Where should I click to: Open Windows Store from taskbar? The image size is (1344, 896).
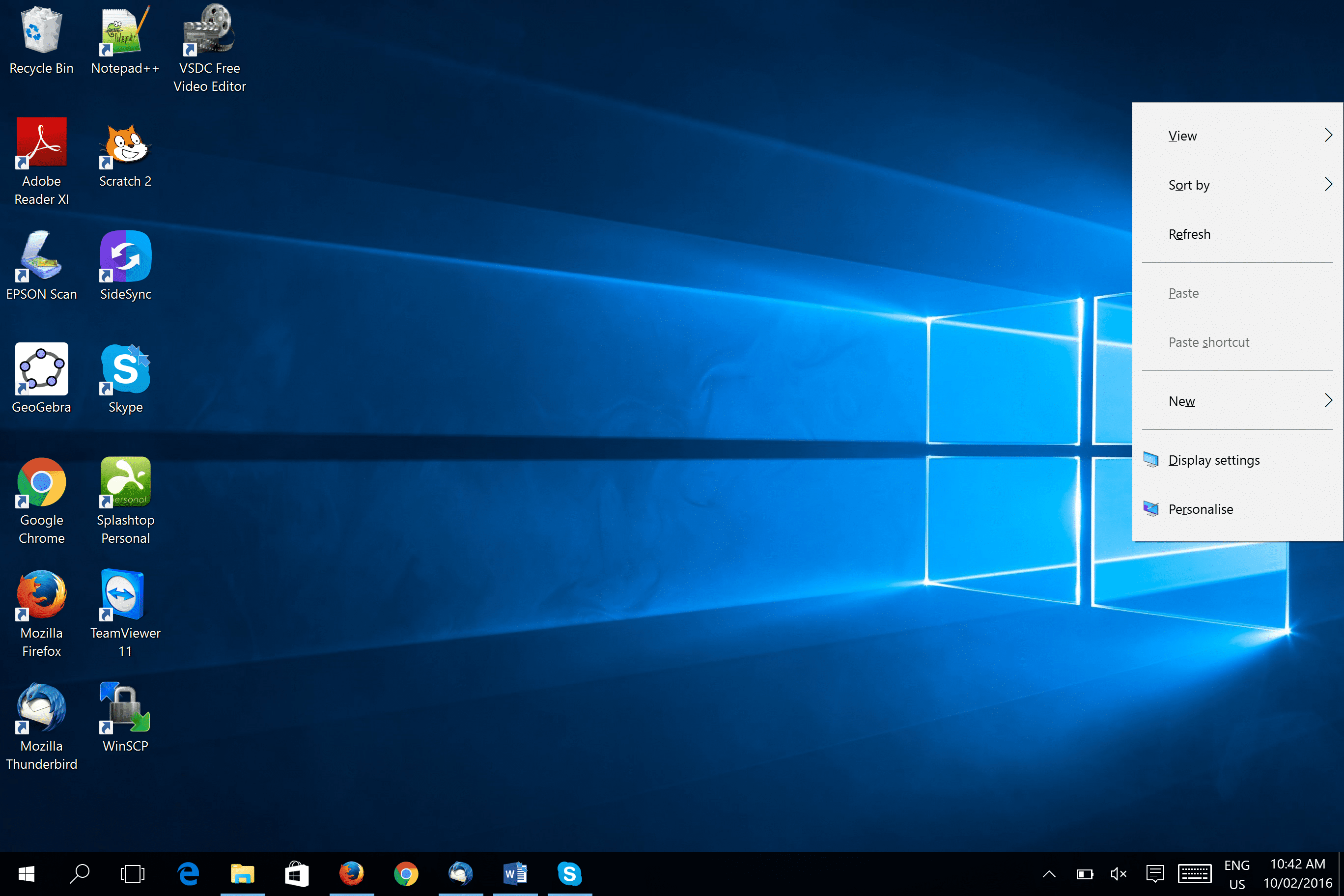[297, 874]
